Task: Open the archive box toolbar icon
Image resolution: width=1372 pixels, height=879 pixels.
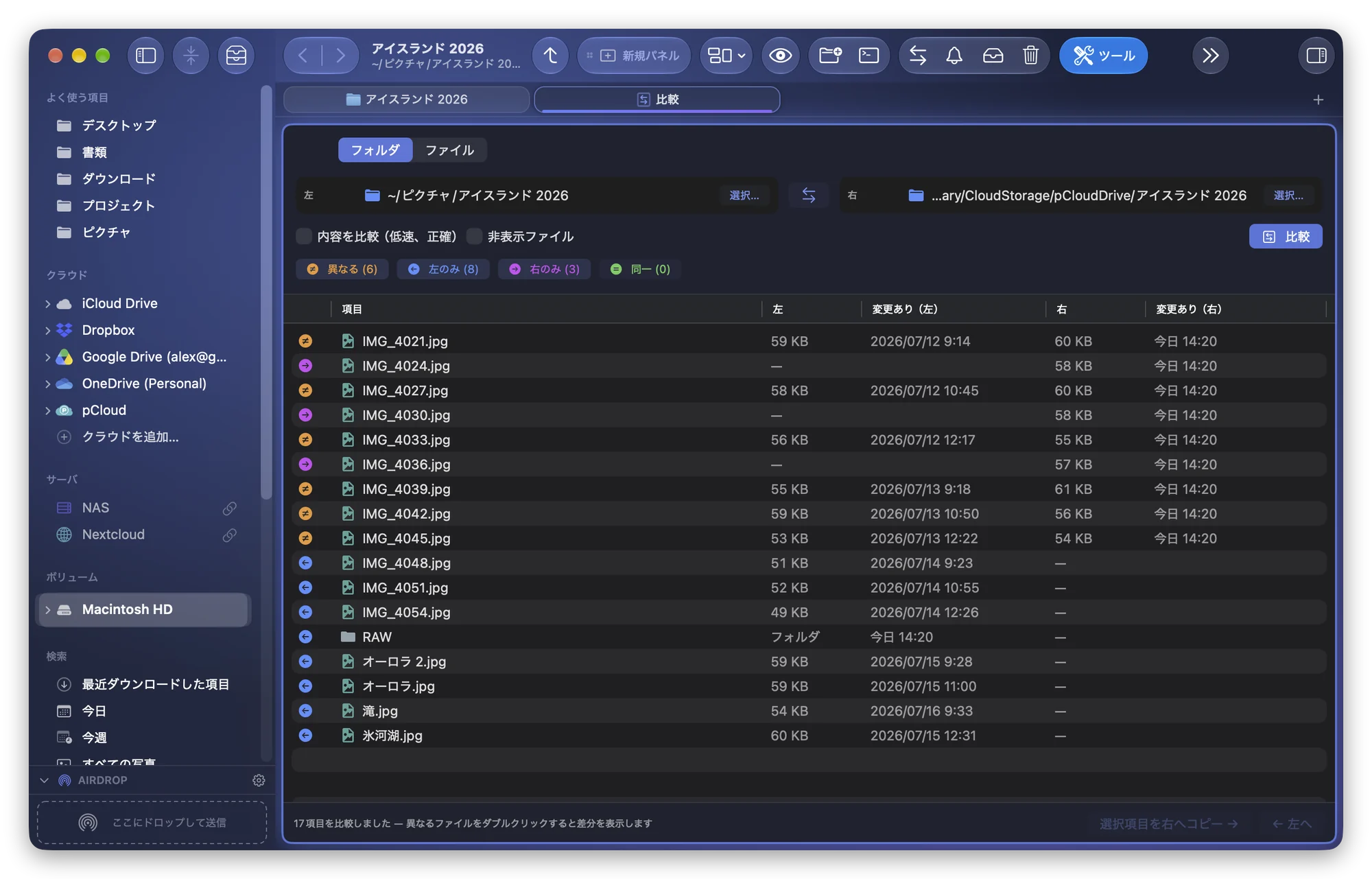Action: (x=236, y=56)
